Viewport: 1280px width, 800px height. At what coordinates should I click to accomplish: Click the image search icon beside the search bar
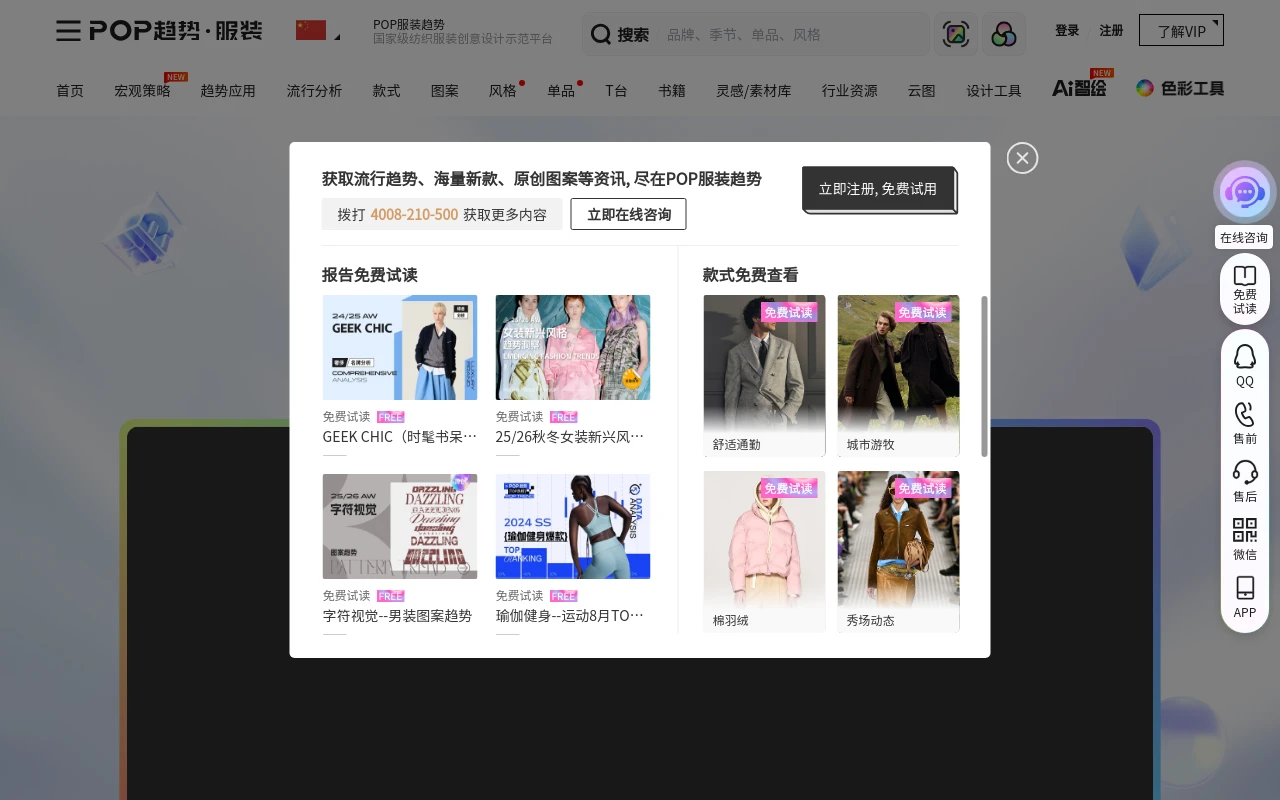pyautogui.click(x=956, y=33)
